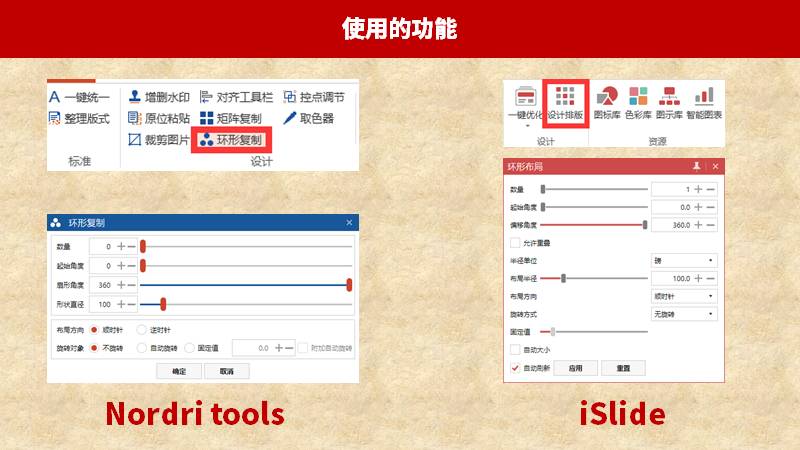This screenshot has height=450, width=800.
Task: Click the 应用 apply button
Action: [x=575, y=368]
